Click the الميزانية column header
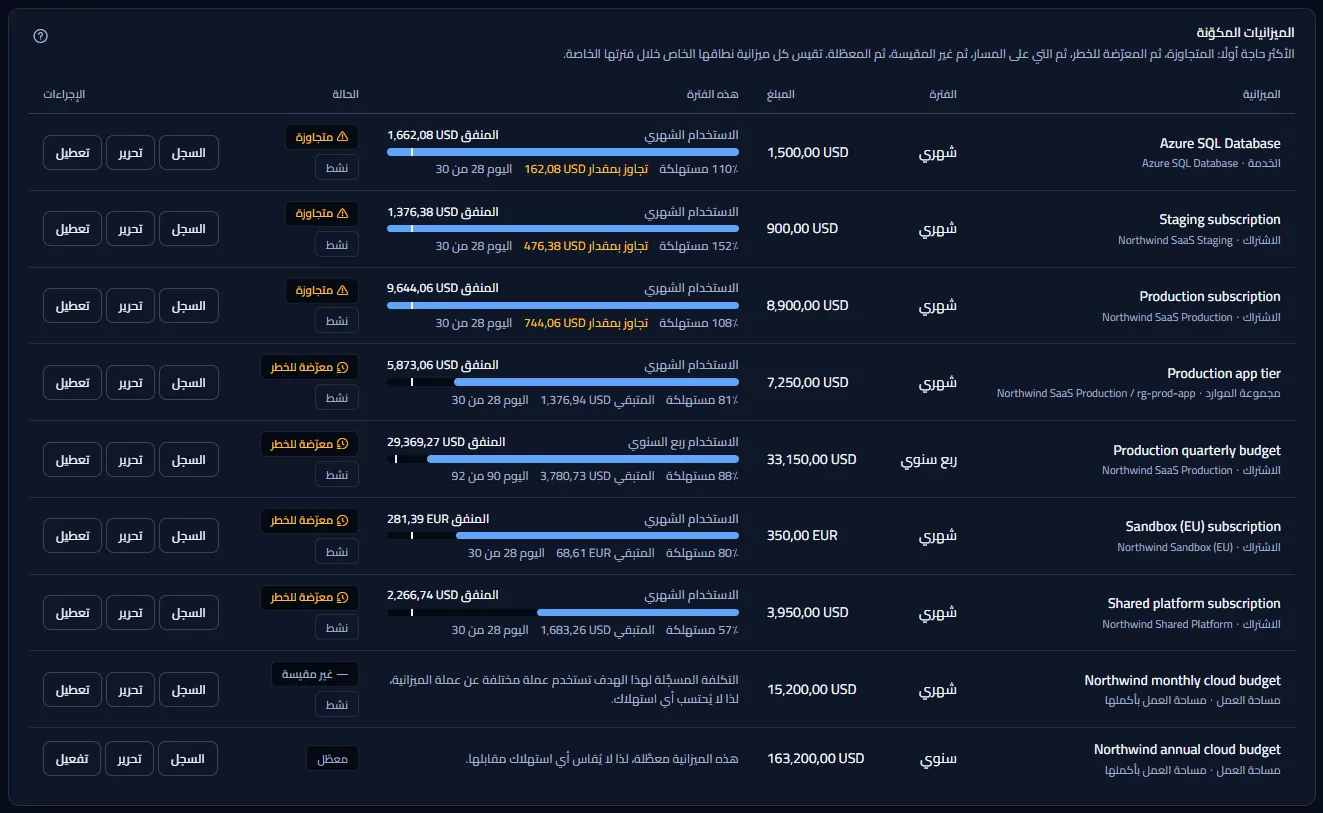Image resolution: width=1323 pixels, height=813 pixels. (1262, 94)
